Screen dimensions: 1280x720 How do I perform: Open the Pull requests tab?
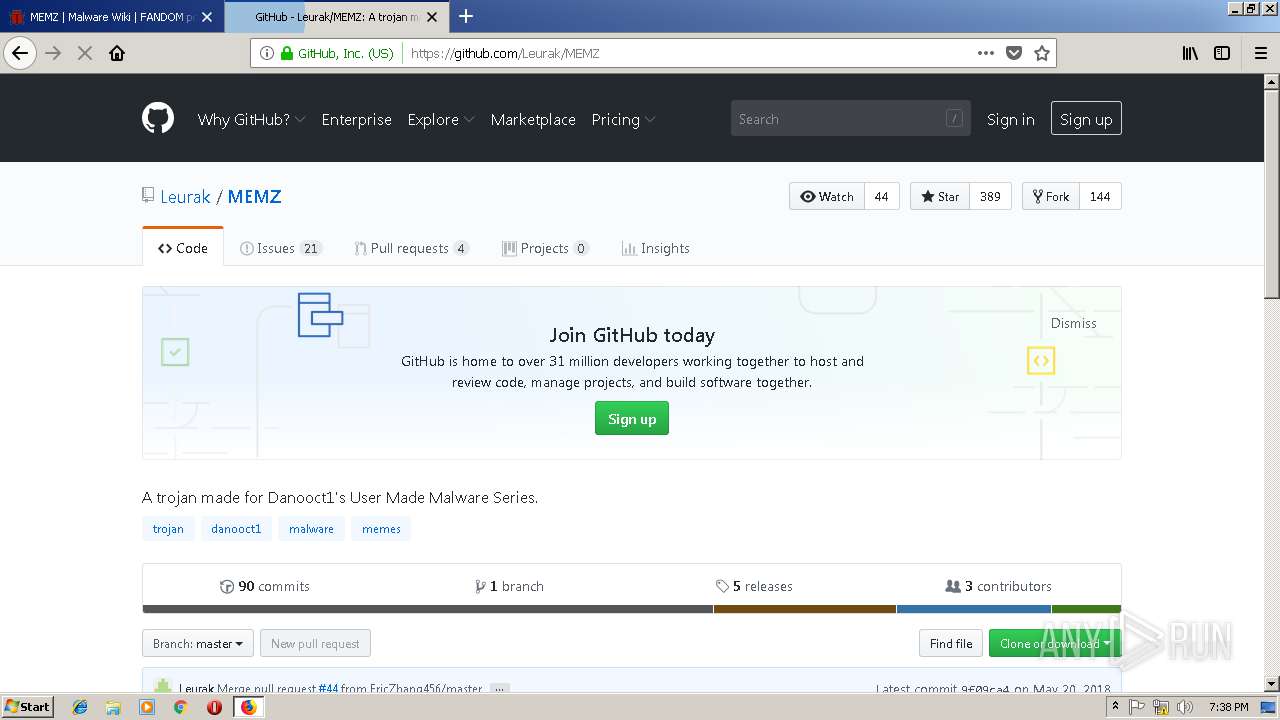411,248
